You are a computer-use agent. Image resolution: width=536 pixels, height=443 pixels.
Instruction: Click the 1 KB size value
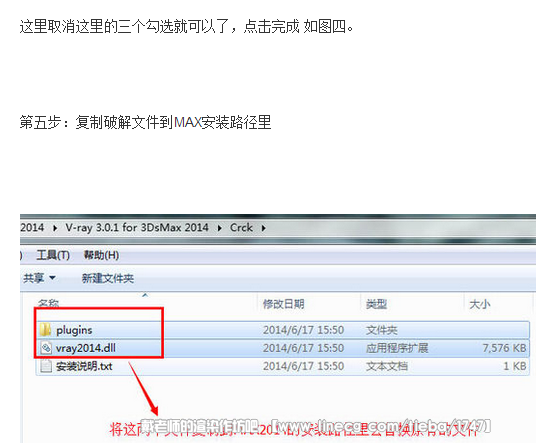[515, 366]
